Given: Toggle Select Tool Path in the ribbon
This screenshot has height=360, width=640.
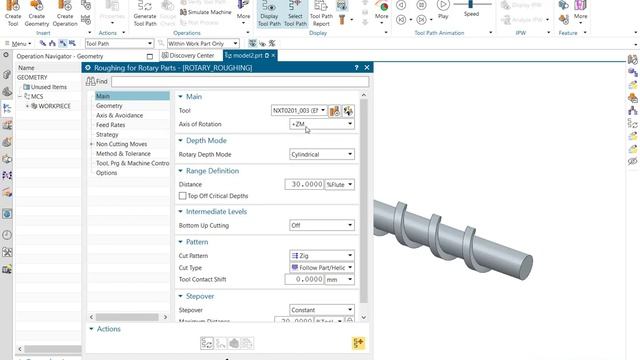Looking at the screenshot, I should click(295, 13).
